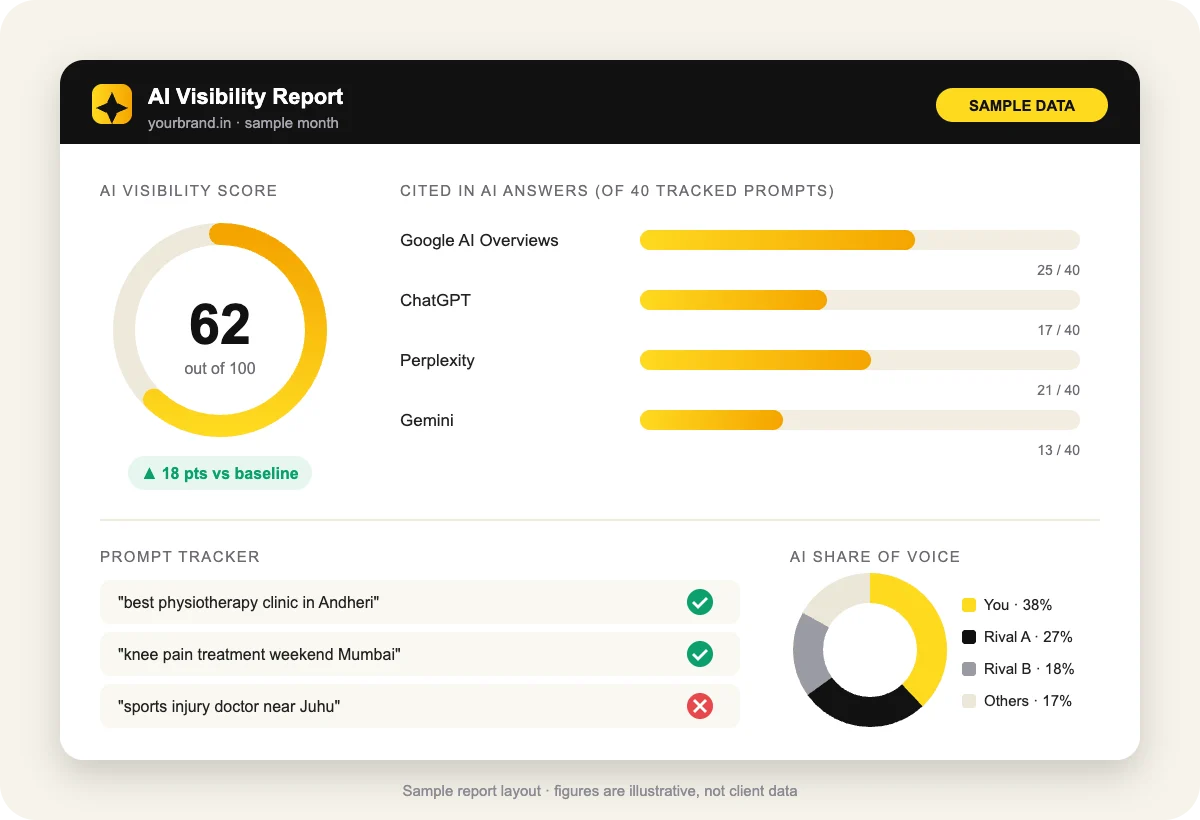This screenshot has width=1200, height=820.
Task: Click the PROMPT TRACKER heading
Action: click(x=180, y=557)
